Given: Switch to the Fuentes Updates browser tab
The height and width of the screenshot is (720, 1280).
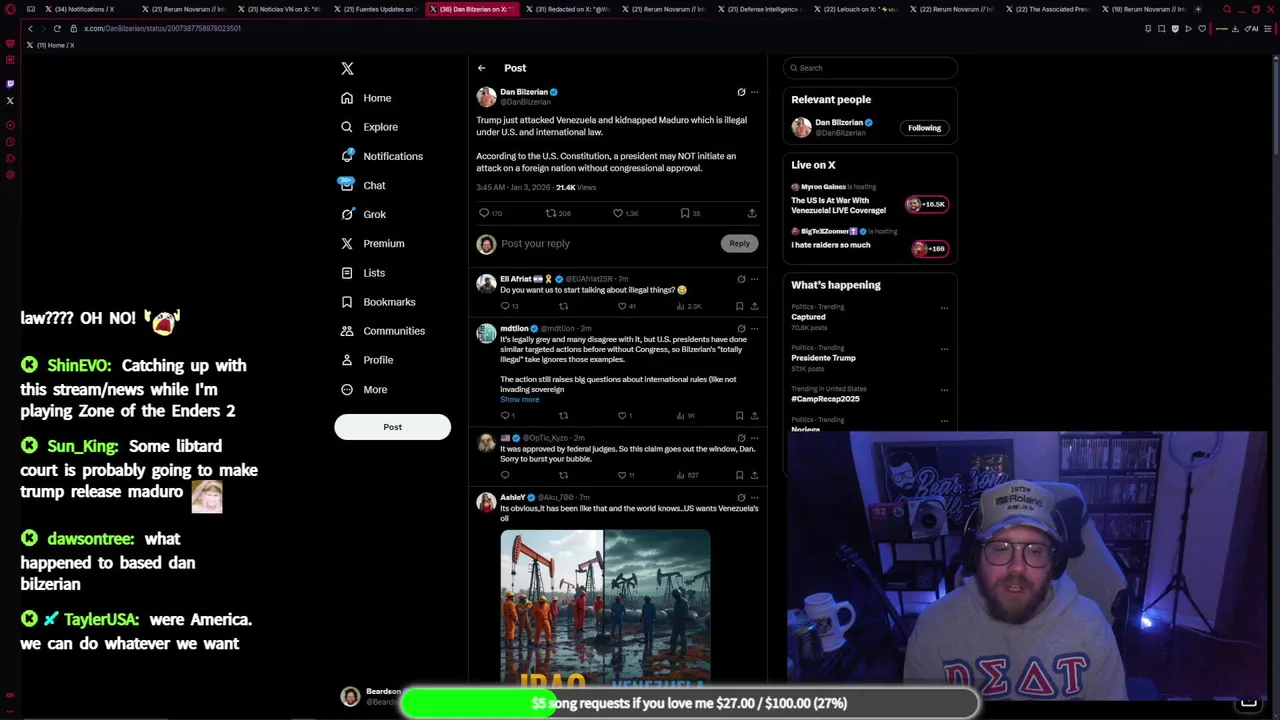Looking at the screenshot, I should tap(377, 9).
